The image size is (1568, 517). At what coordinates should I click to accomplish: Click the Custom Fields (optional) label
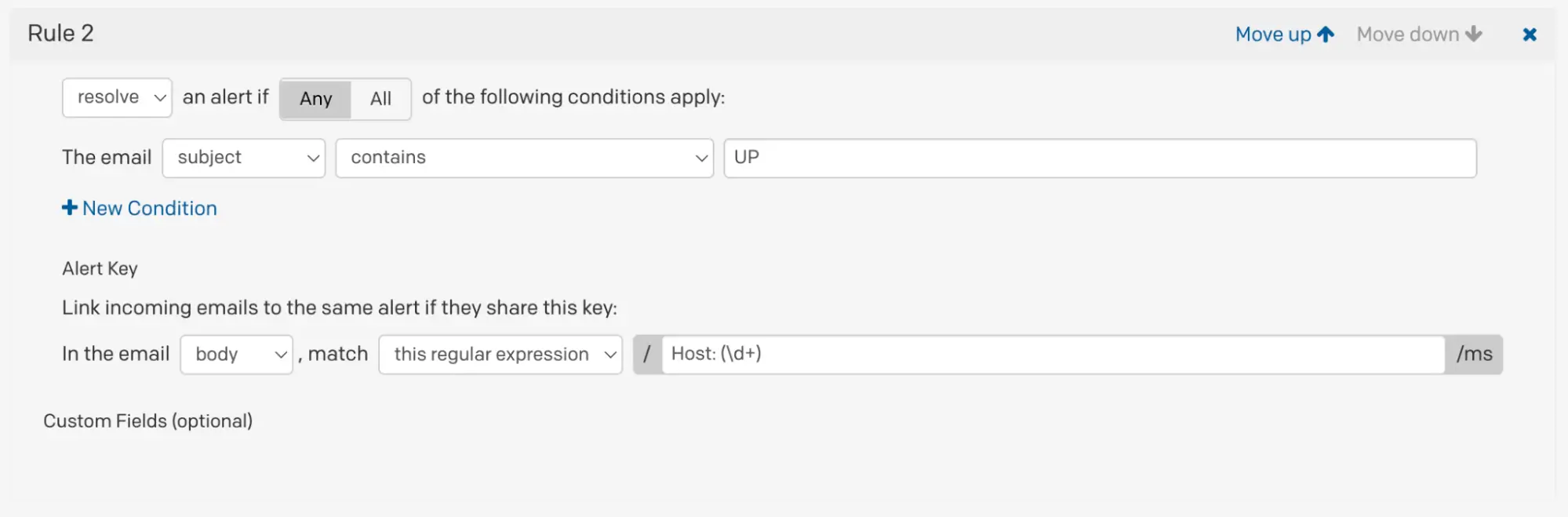[147, 421]
